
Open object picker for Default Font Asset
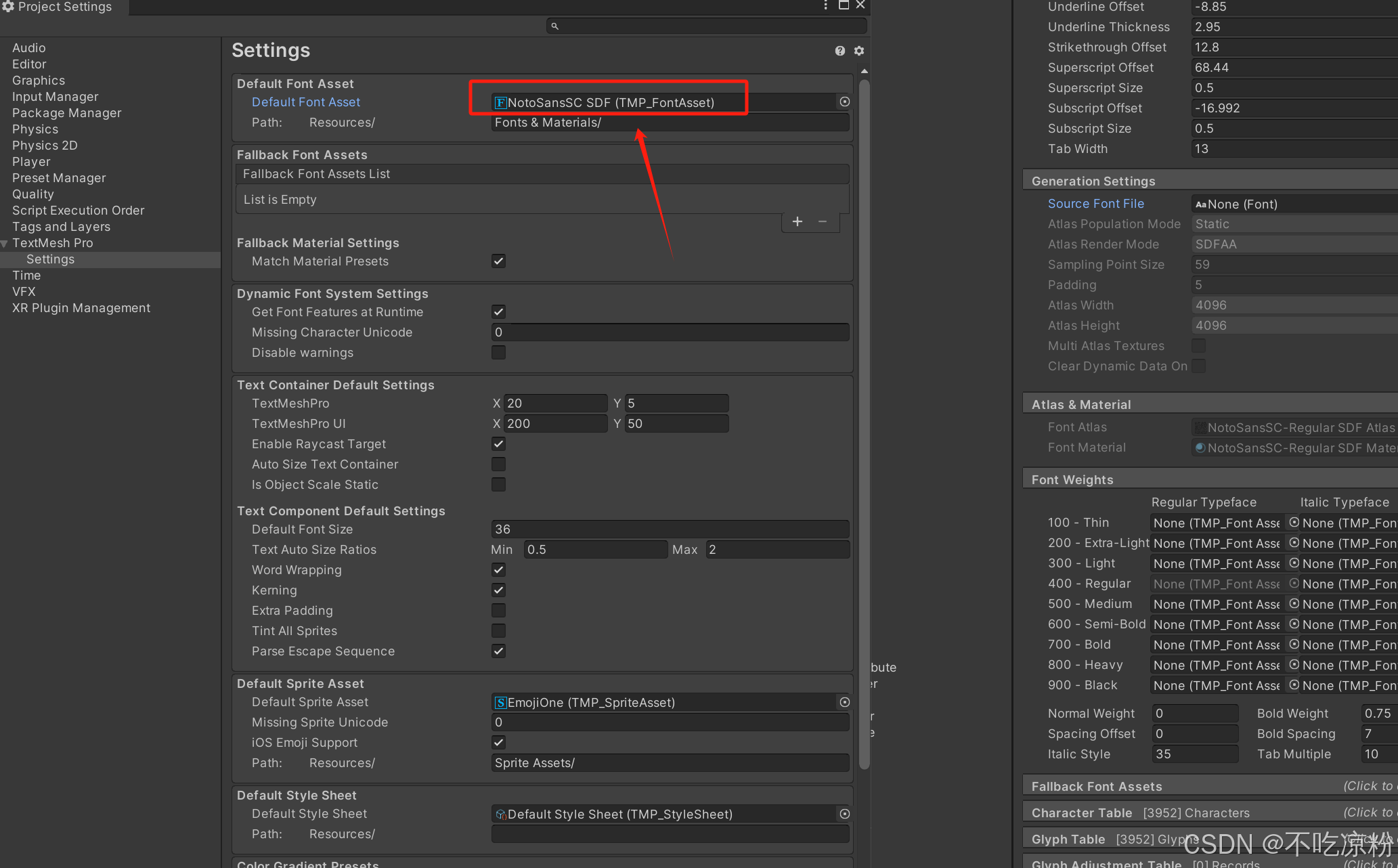click(844, 102)
